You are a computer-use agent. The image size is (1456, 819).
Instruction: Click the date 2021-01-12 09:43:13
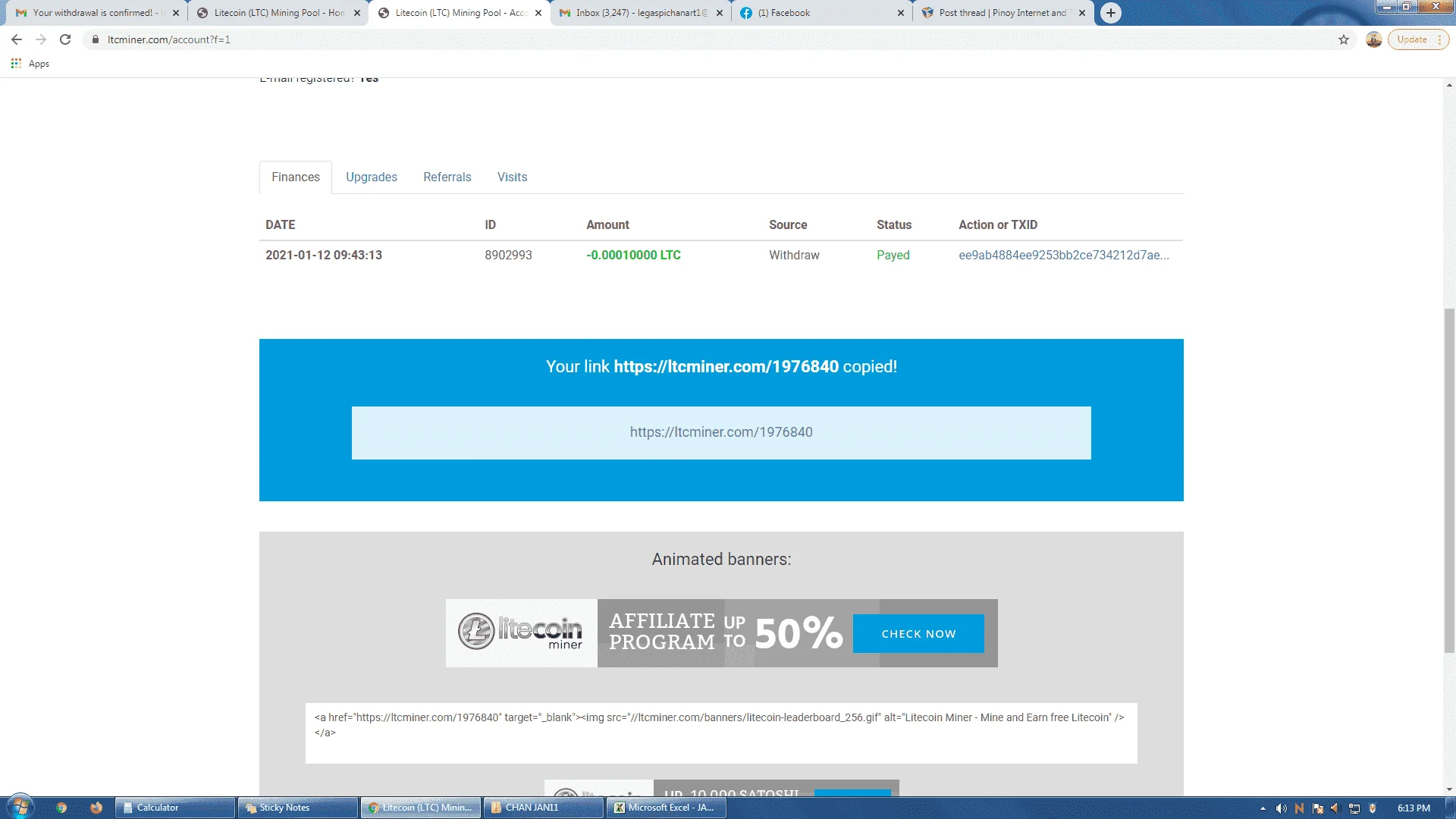pyautogui.click(x=324, y=255)
